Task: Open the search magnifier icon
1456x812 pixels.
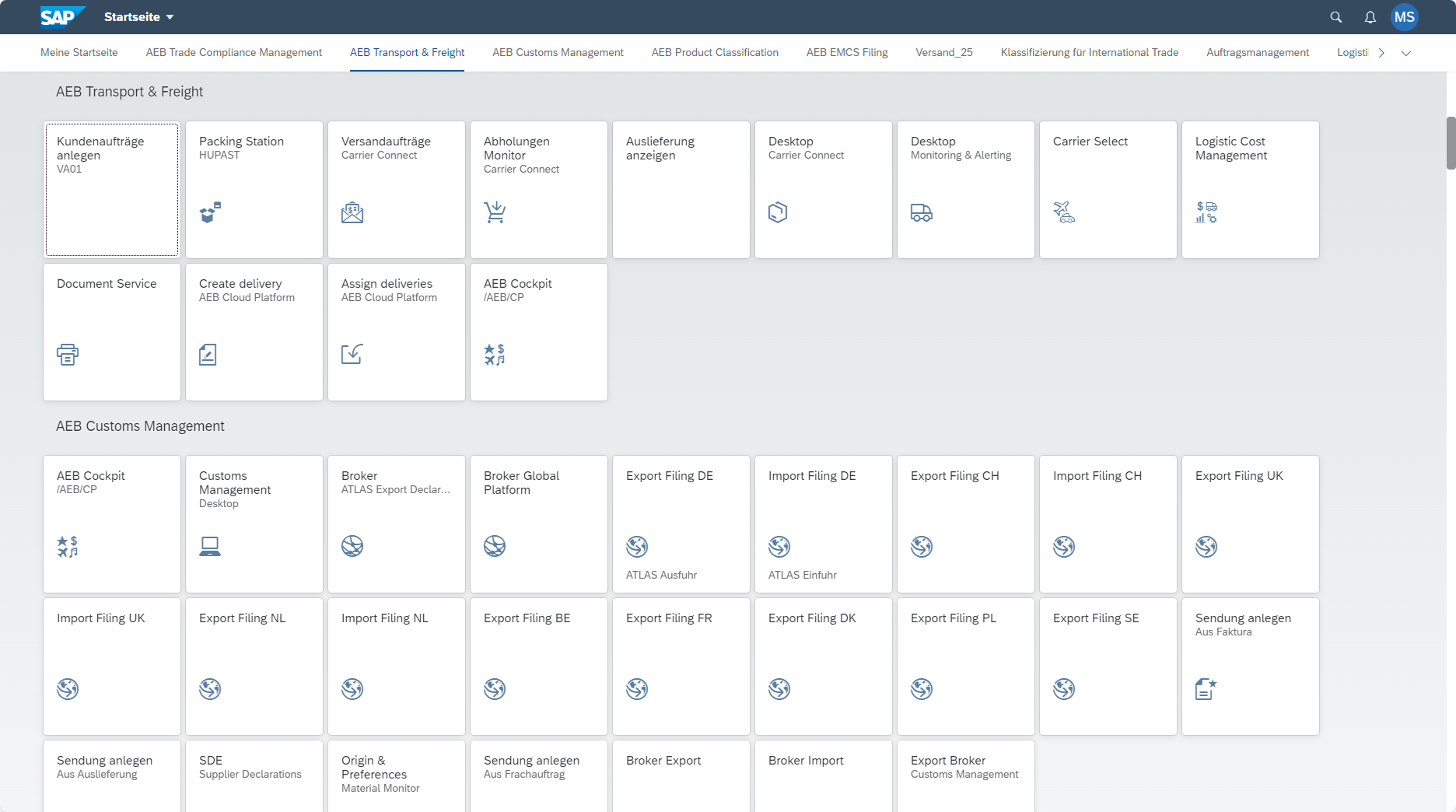Action: [x=1335, y=16]
